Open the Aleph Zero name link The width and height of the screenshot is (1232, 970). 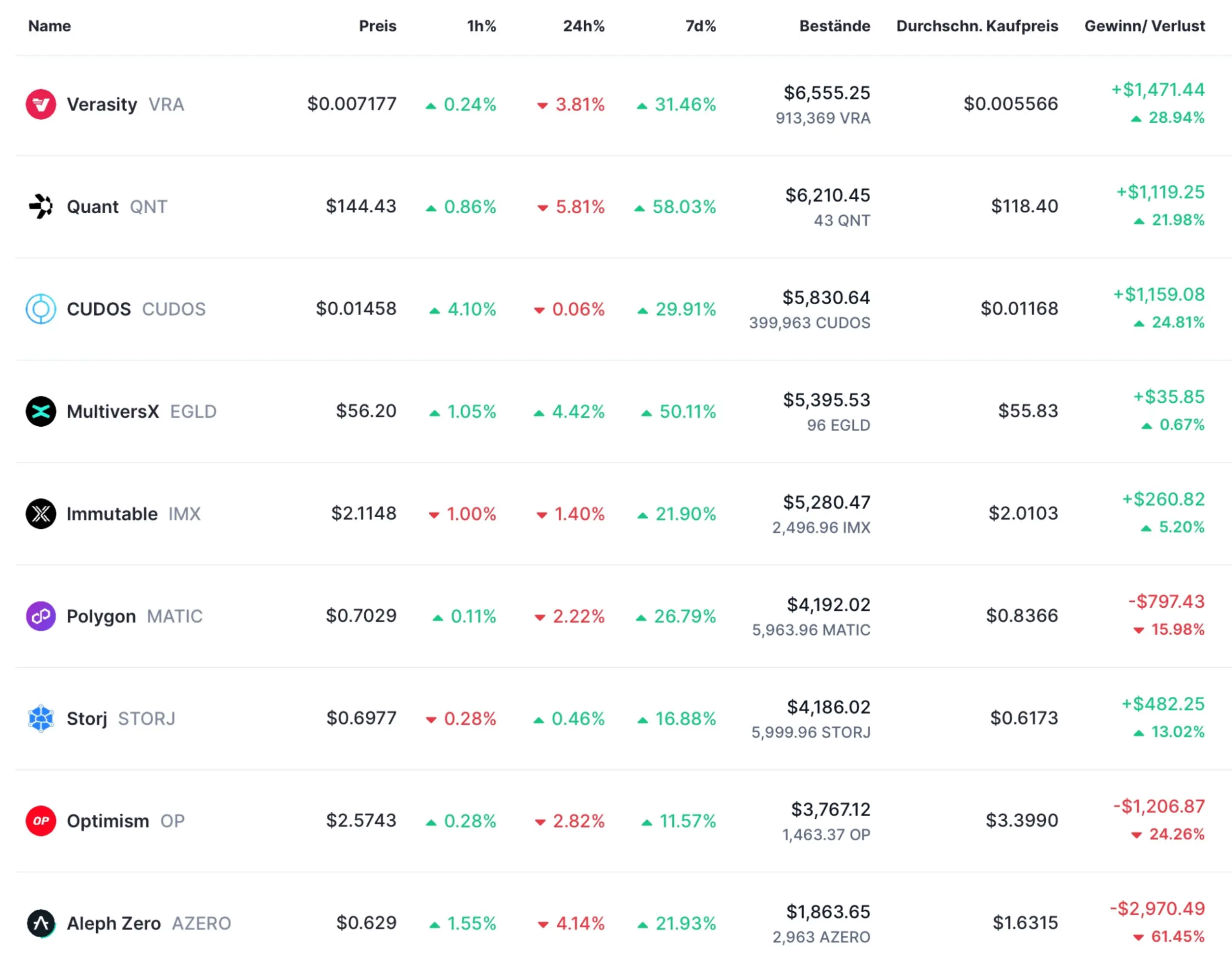pos(114,923)
